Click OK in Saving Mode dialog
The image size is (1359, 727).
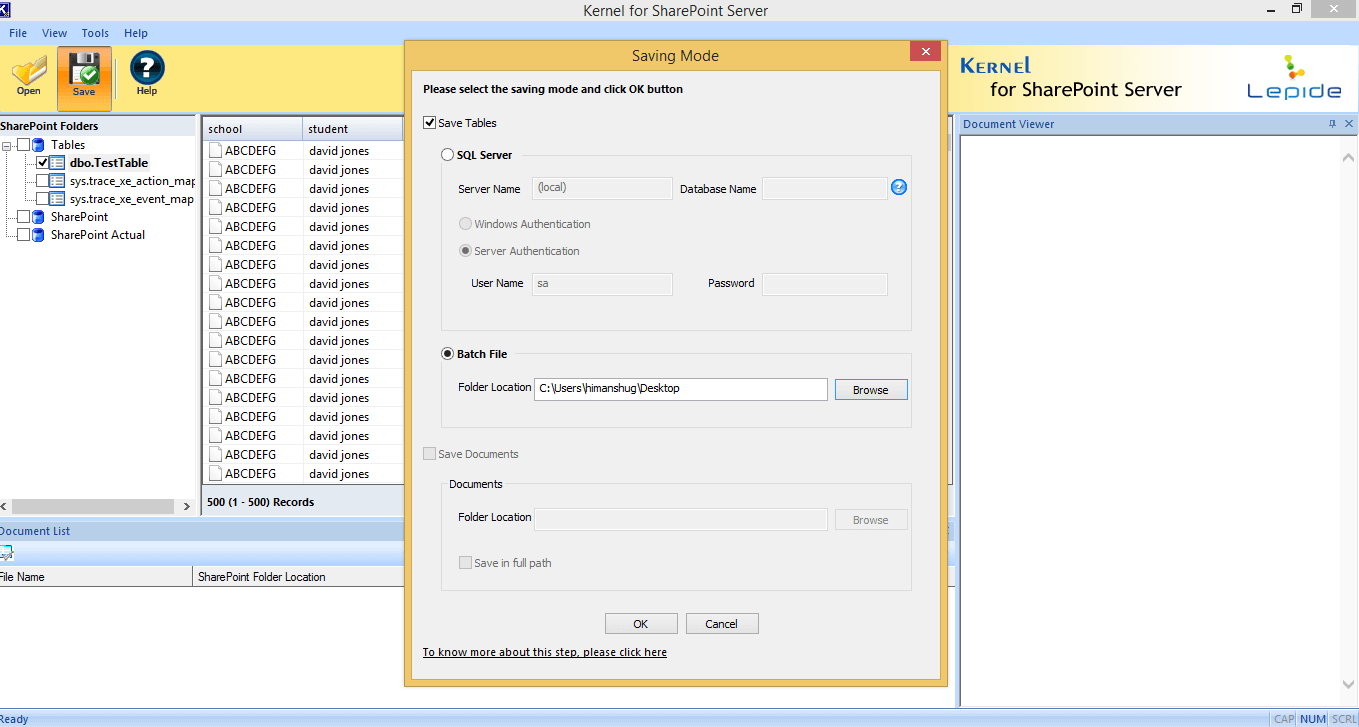tap(641, 623)
